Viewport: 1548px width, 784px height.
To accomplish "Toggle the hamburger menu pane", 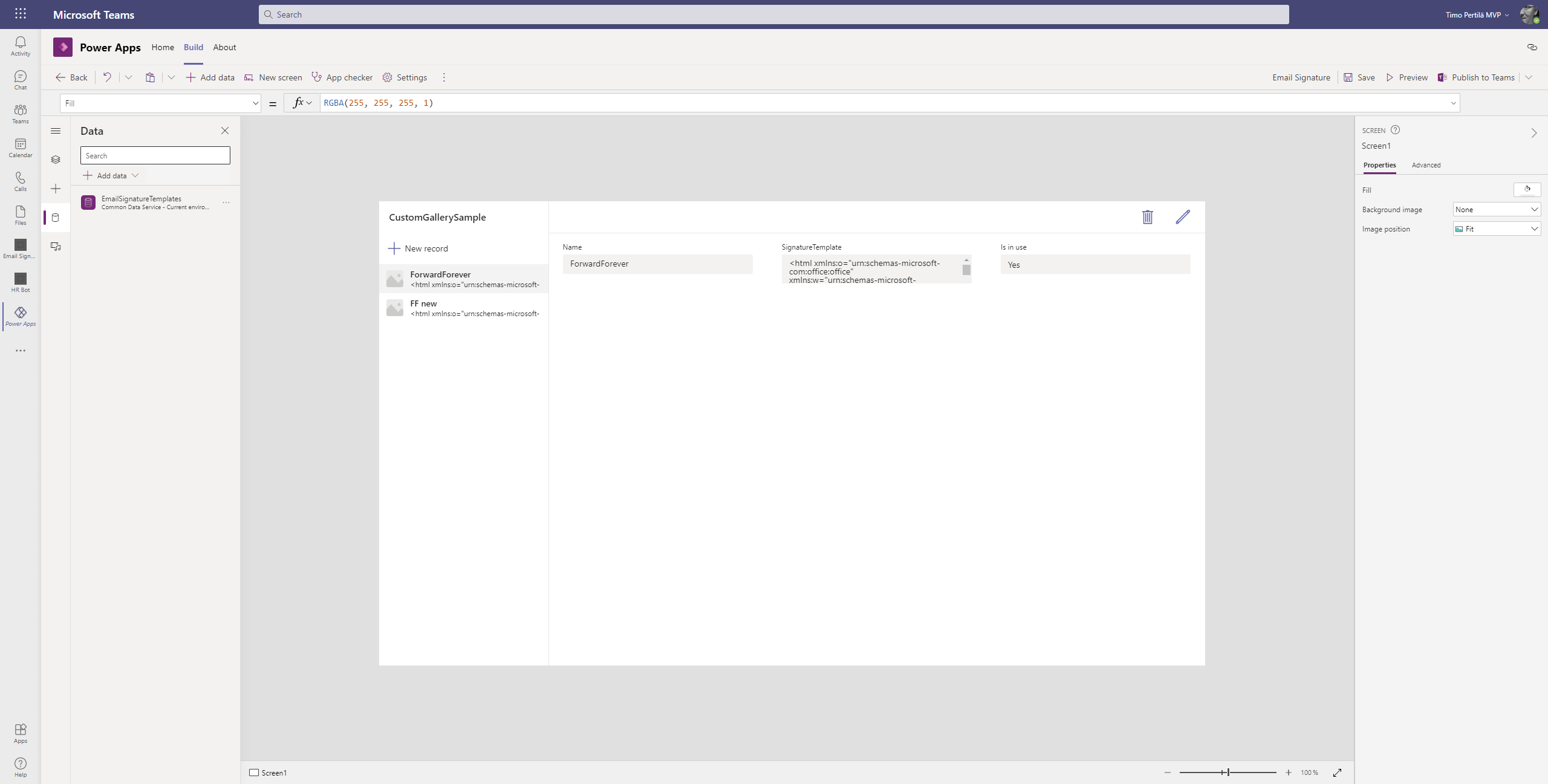I will (56, 131).
